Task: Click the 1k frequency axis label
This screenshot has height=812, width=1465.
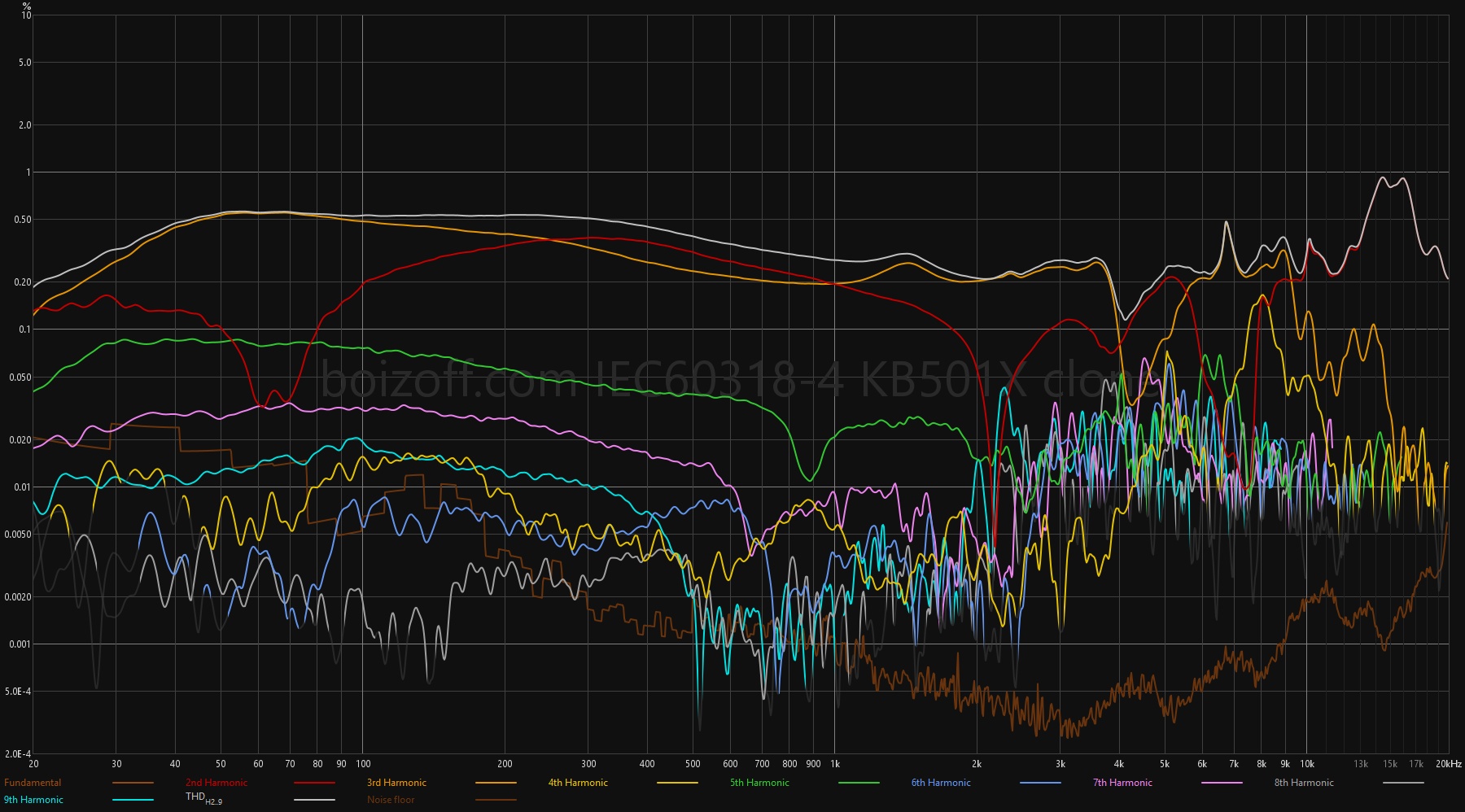Action: click(835, 764)
